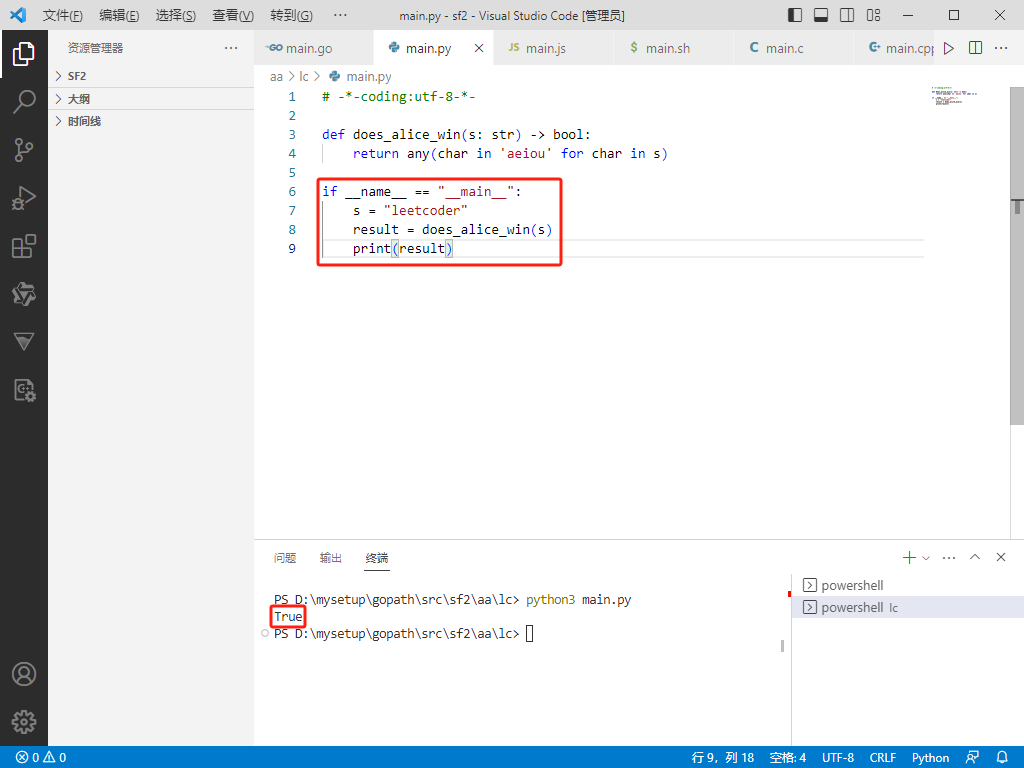Close the terminal panel
The height and width of the screenshot is (768, 1024).
[1001, 557]
